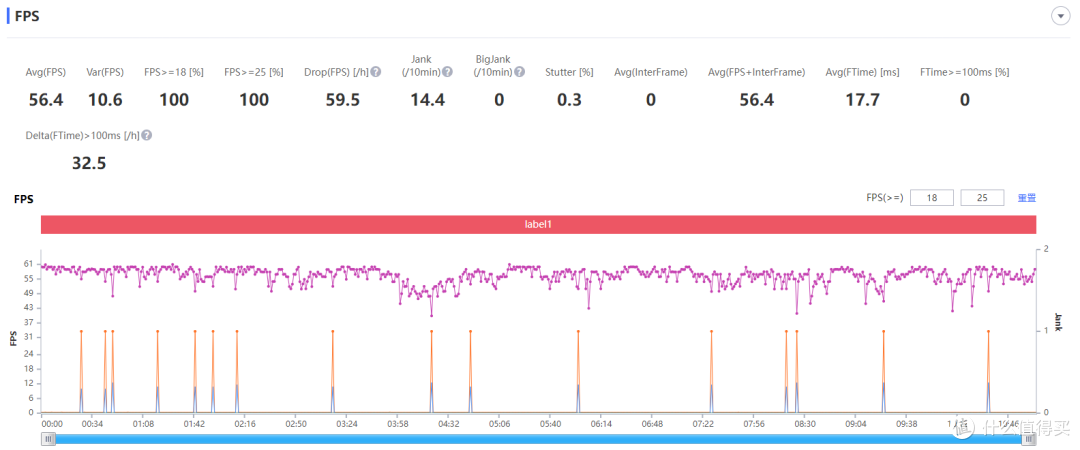
Task: Click help icon beside BigJank (/10min)
Action: click(x=519, y=72)
